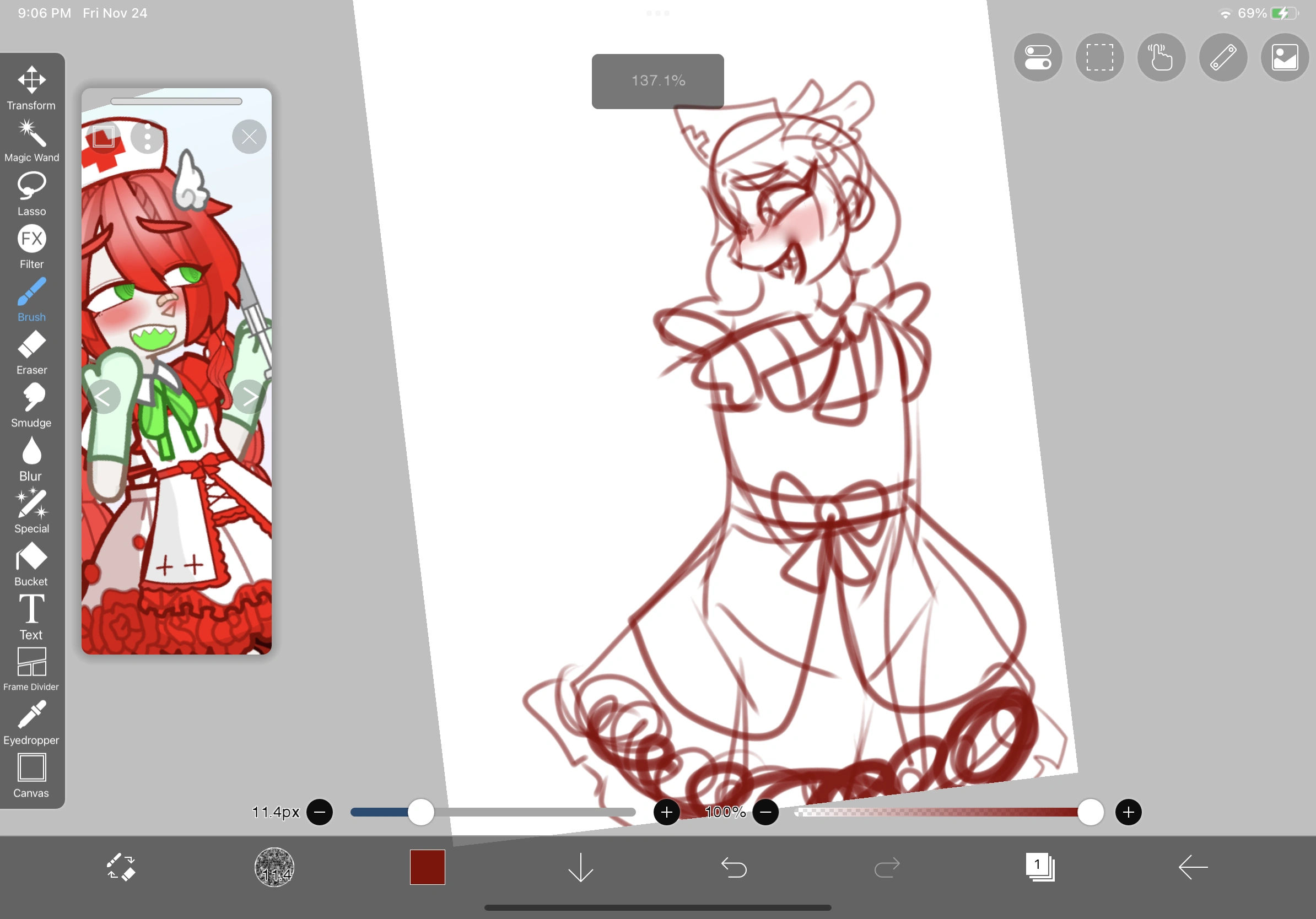Close the reference image window

(249, 136)
